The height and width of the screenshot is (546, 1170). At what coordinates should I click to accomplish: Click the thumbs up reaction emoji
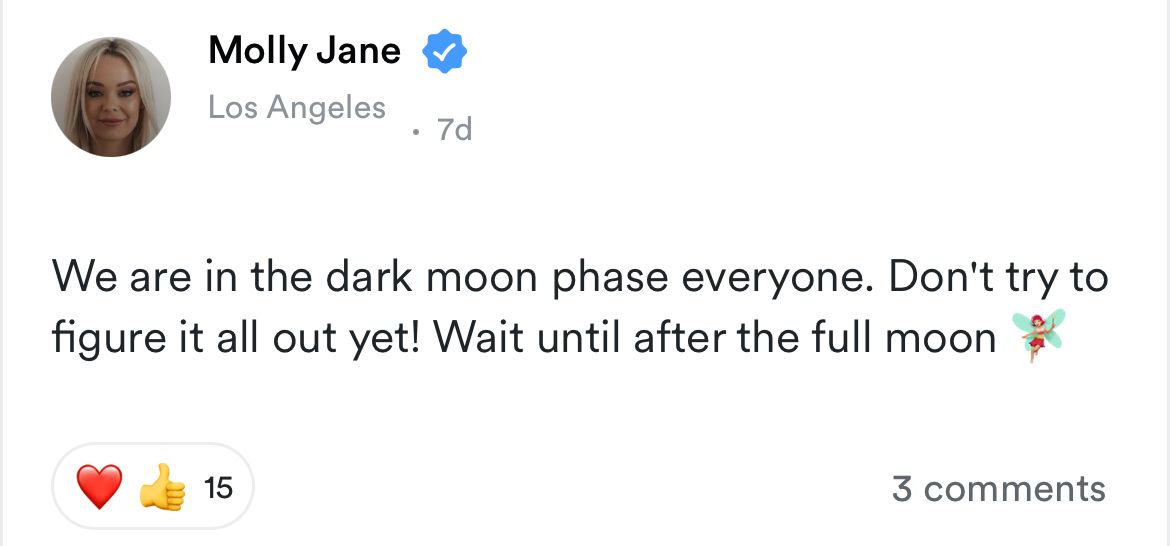click(163, 489)
